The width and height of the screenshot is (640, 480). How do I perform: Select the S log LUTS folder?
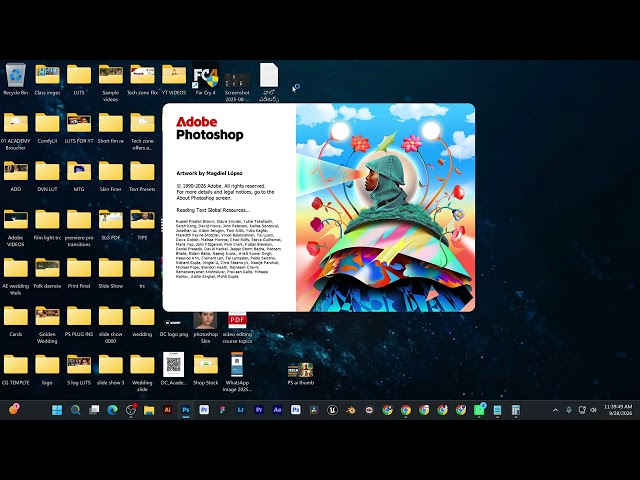[x=79, y=370]
